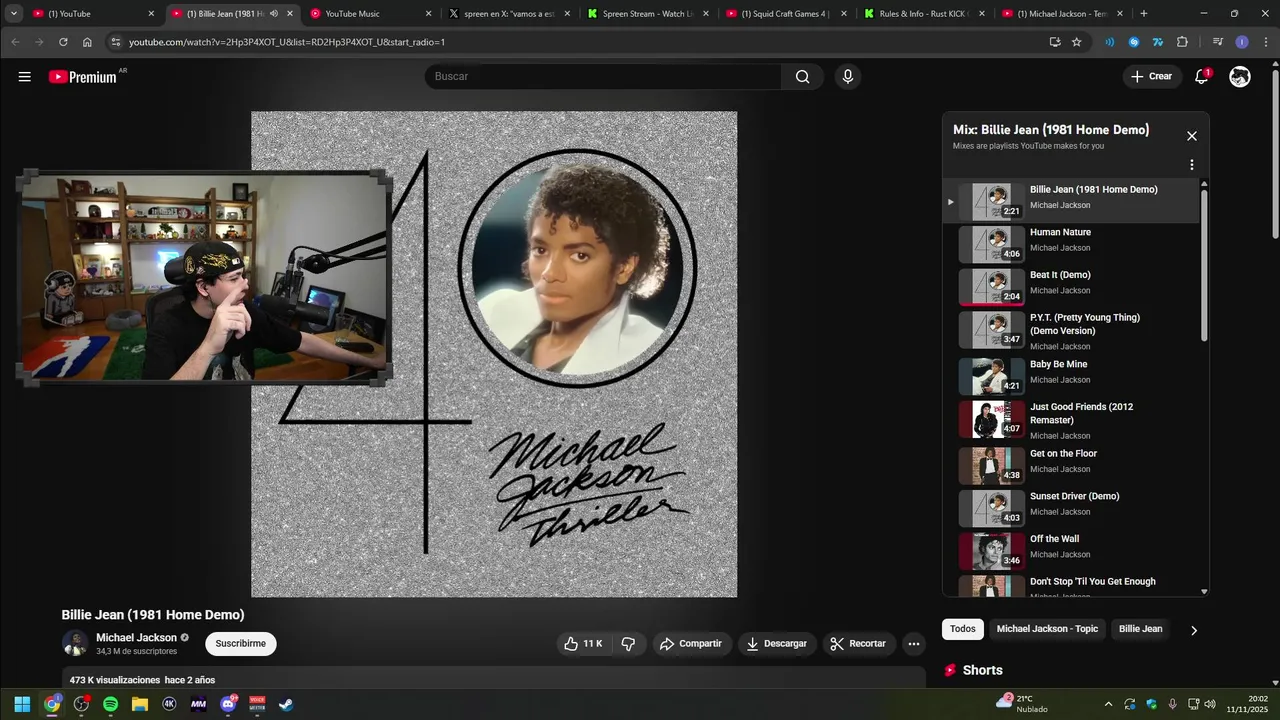Open more actions ellipsis below video
Screen dimensions: 1280x720
[913, 644]
